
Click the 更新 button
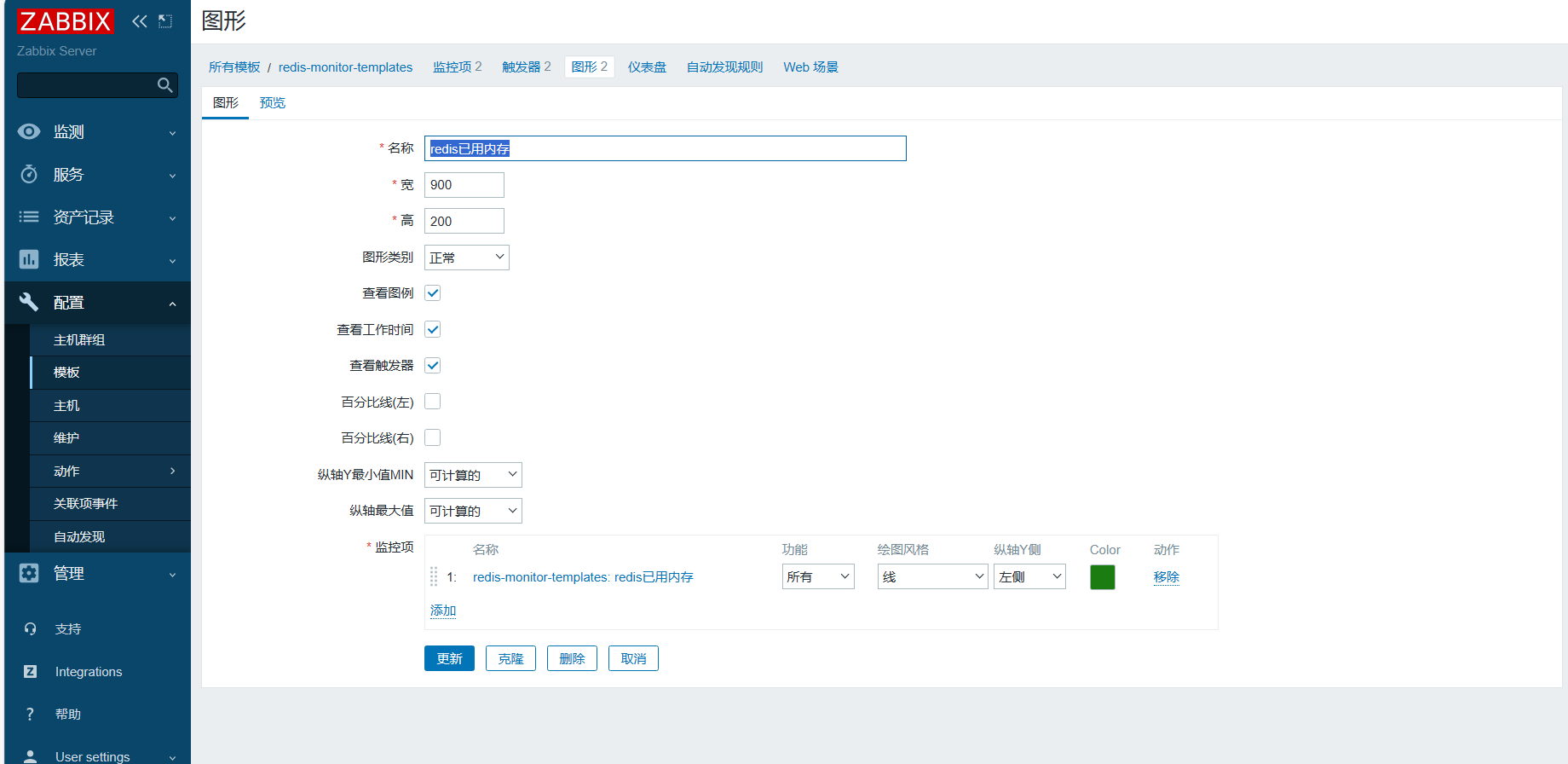449,658
